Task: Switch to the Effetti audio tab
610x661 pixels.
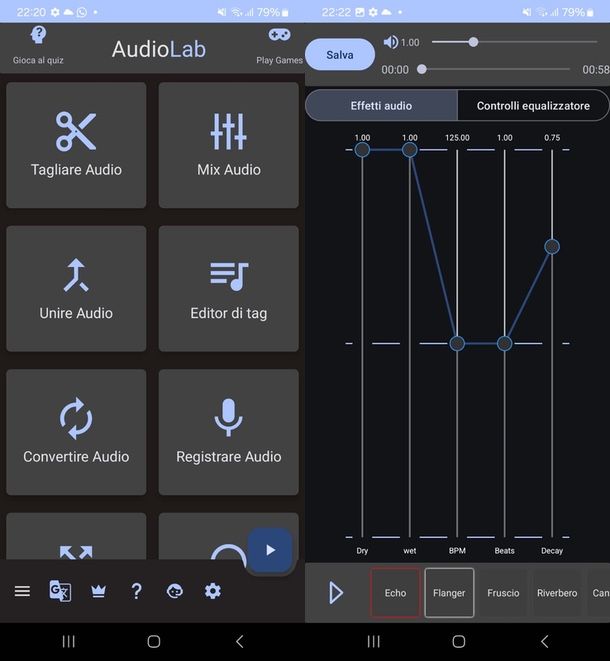Action: [x=381, y=106]
